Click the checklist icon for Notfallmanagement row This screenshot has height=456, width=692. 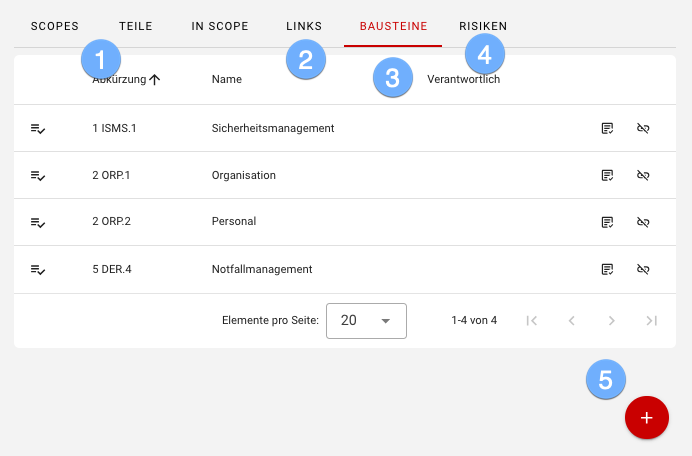pyautogui.click(x=38, y=270)
